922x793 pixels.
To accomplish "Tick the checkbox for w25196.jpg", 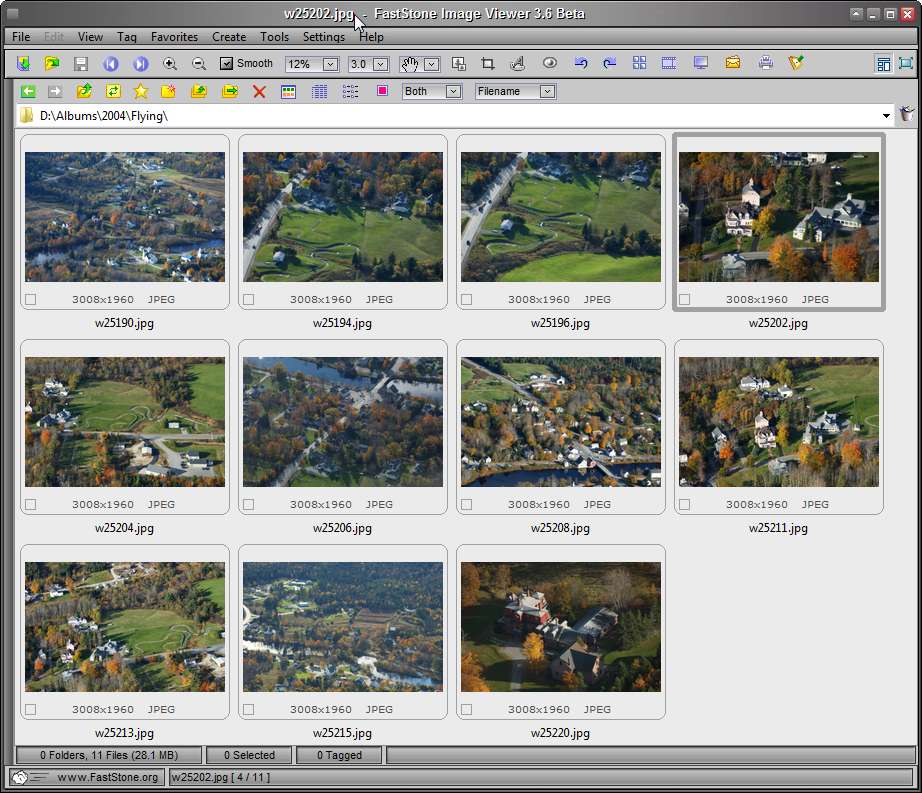I will pos(467,300).
